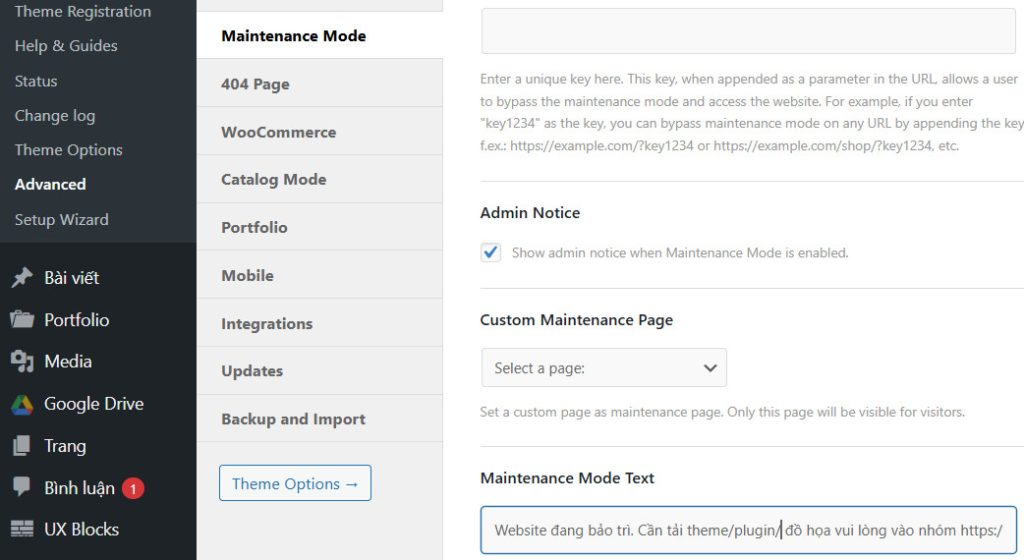Click the bypass key input field
The image size is (1024, 560).
pos(748,31)
